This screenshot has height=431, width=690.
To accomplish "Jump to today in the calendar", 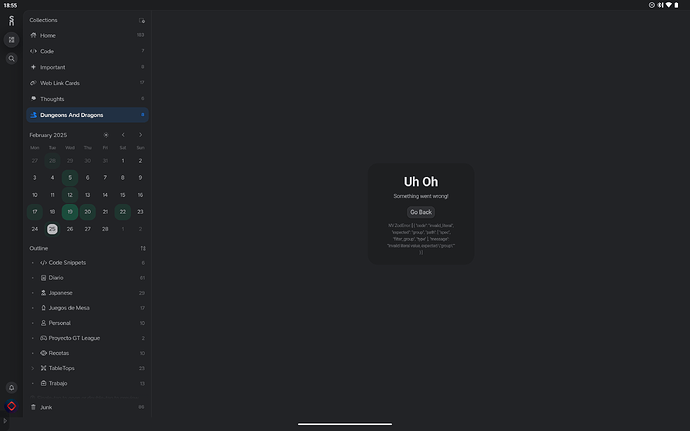I will click(106, 135).
